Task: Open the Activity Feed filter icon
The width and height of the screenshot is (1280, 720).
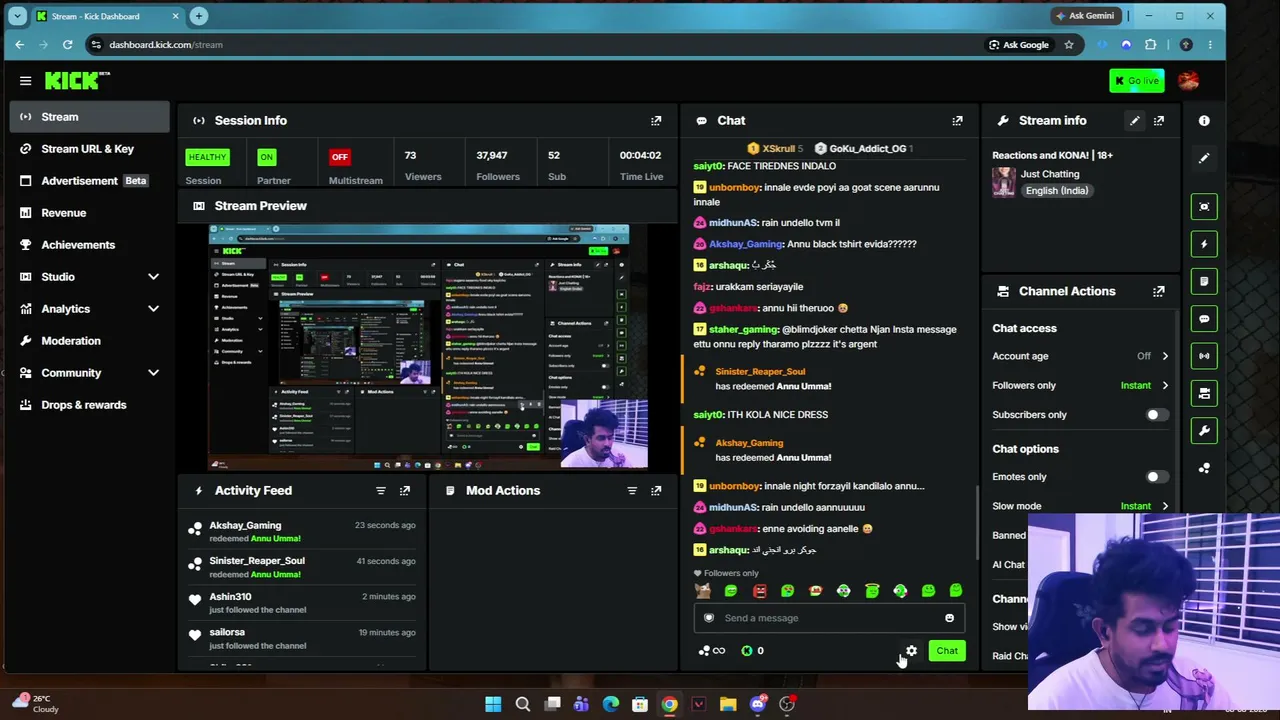Action: (x=380, y=491)
